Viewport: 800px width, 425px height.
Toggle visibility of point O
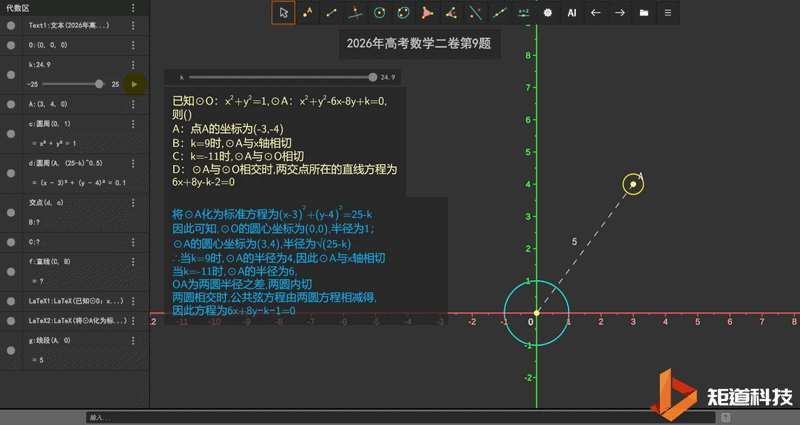click(11, 45)
